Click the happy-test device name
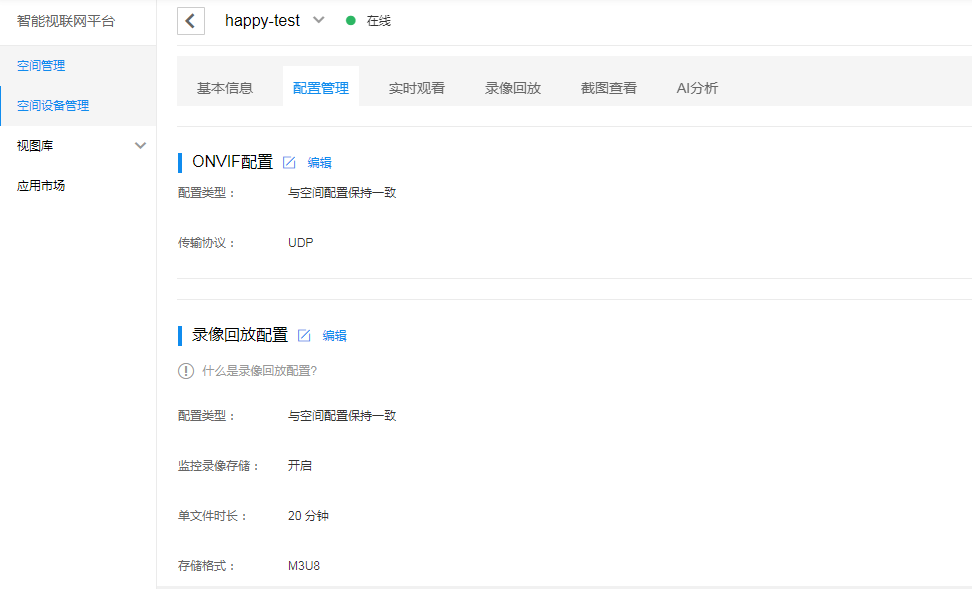 [x=262, y=20]
